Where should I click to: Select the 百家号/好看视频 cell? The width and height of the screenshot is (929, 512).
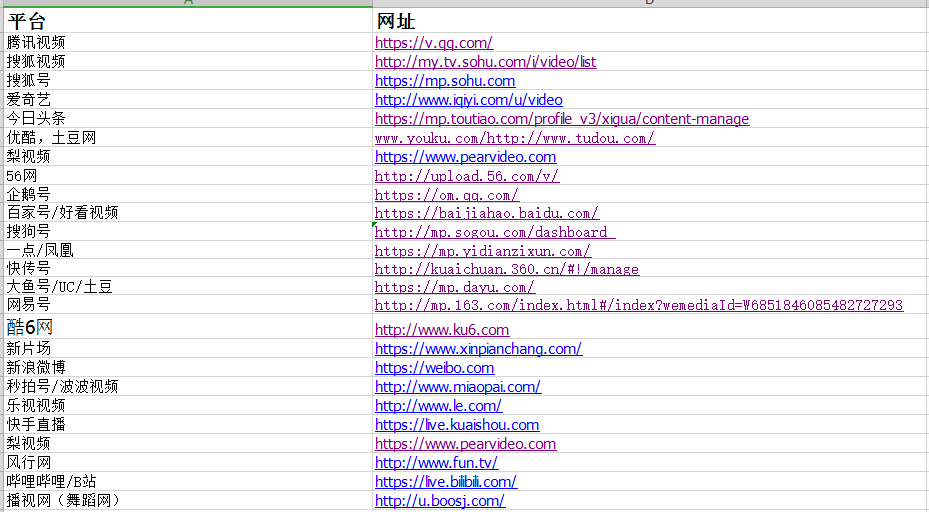tap(188, 212)
